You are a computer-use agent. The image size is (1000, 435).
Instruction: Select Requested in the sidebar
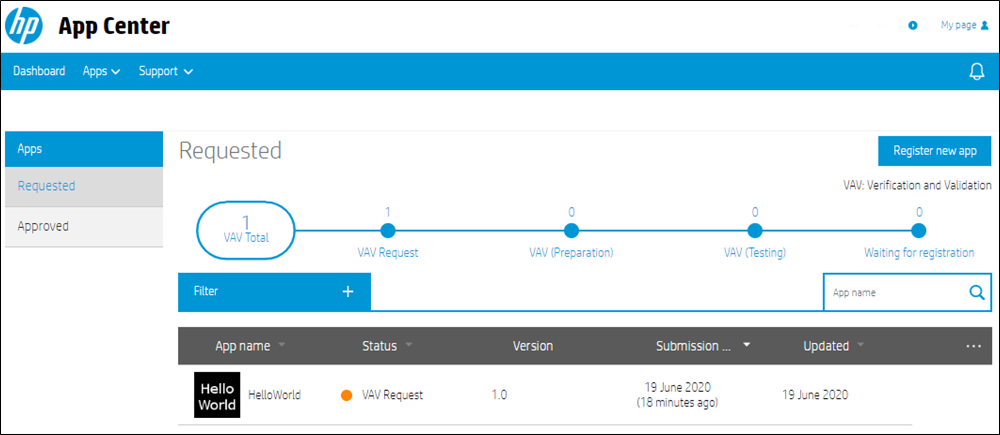pyautogui.click(x=84, y=186)
